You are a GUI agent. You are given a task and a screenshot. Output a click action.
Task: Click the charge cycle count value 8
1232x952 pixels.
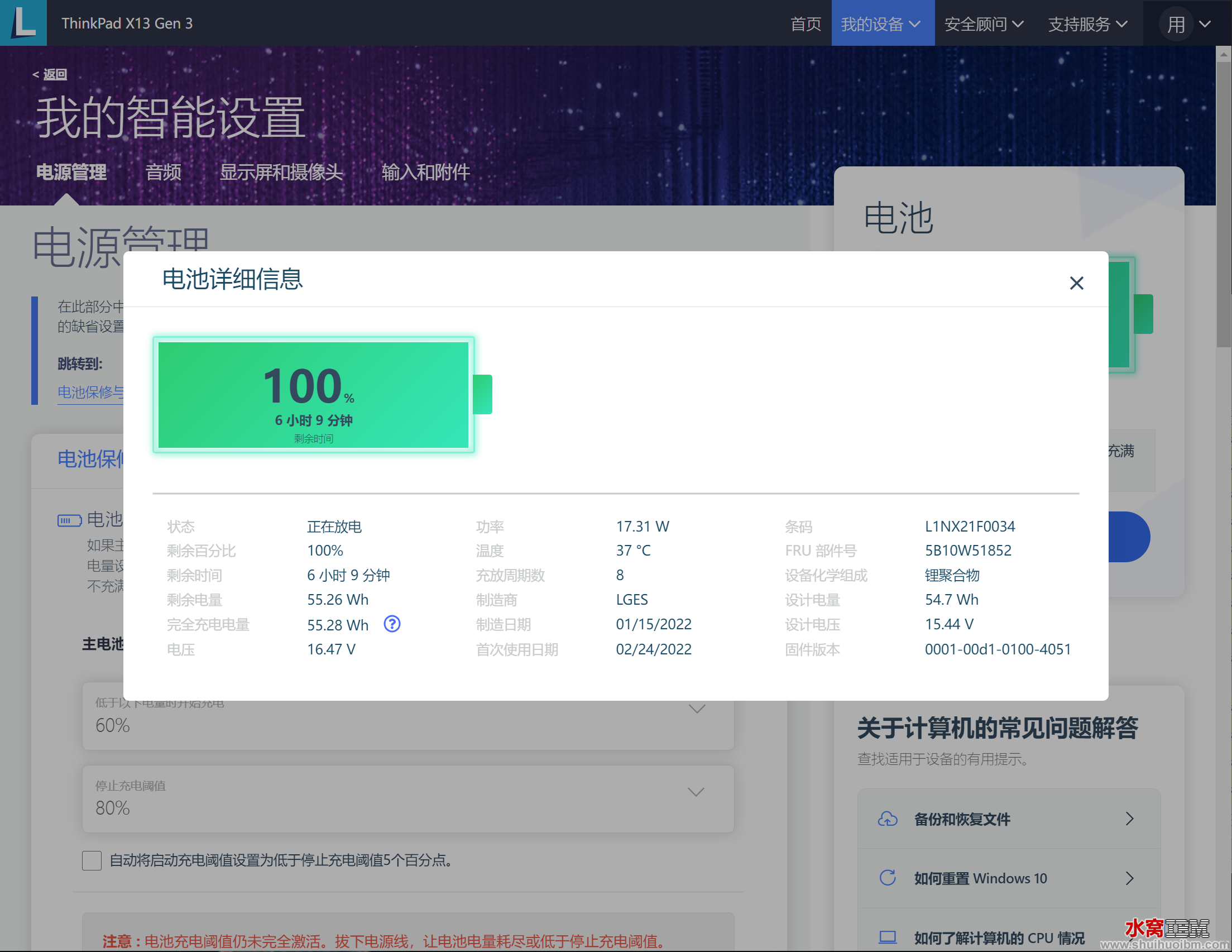pos(620,576)
